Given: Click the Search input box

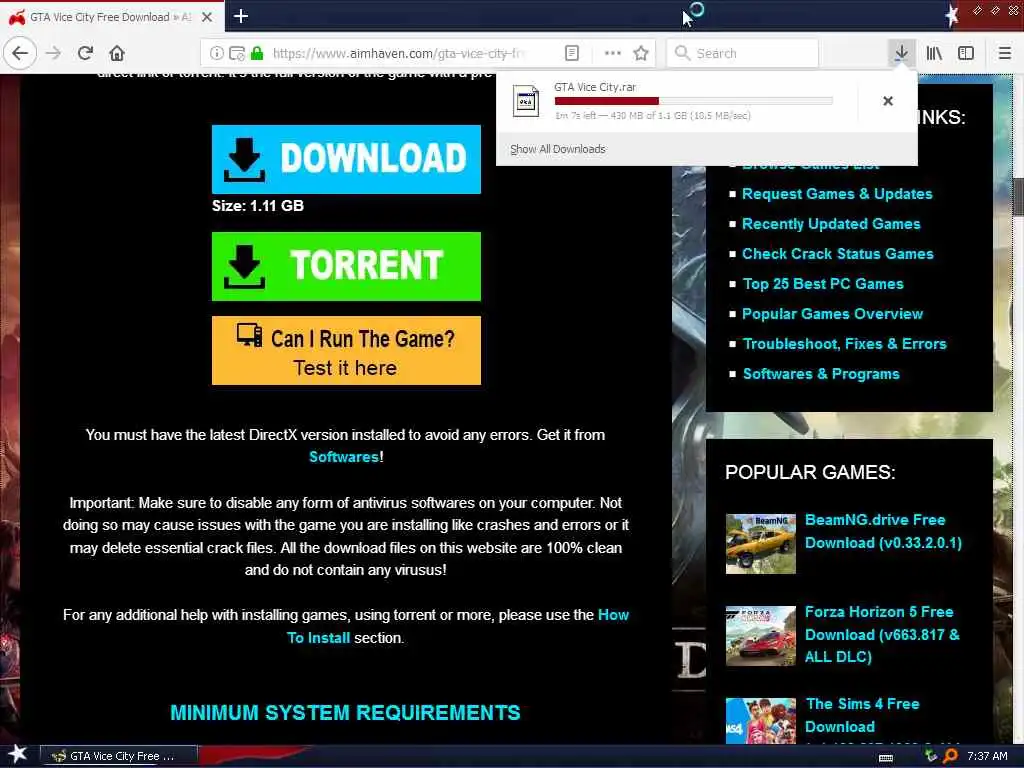Looking at the screenshot, I should (743, 53).
